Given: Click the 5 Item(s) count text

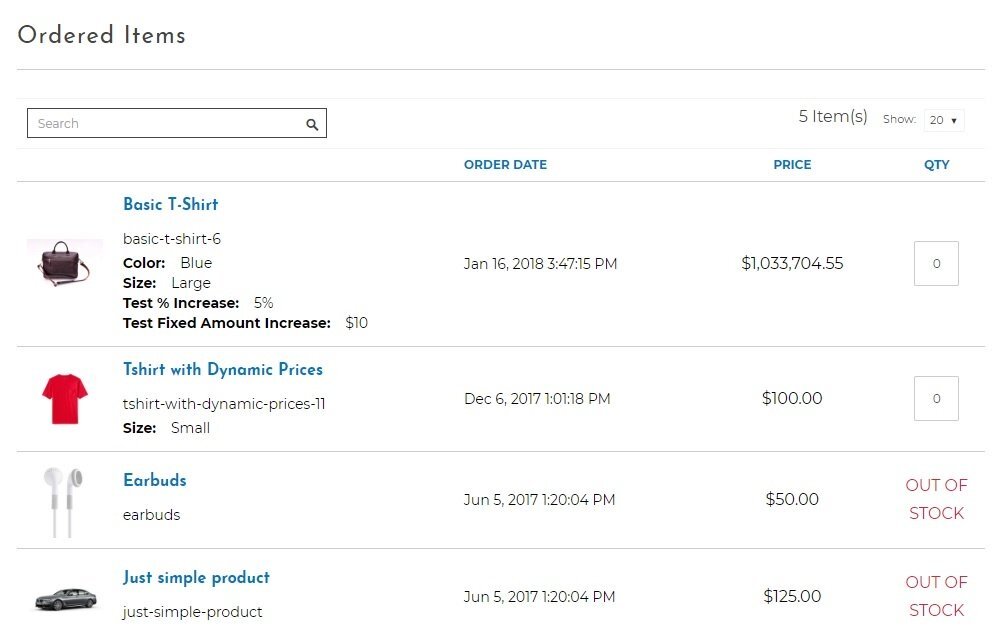Looking at the screenshot, I should click(x=833, y=117).
